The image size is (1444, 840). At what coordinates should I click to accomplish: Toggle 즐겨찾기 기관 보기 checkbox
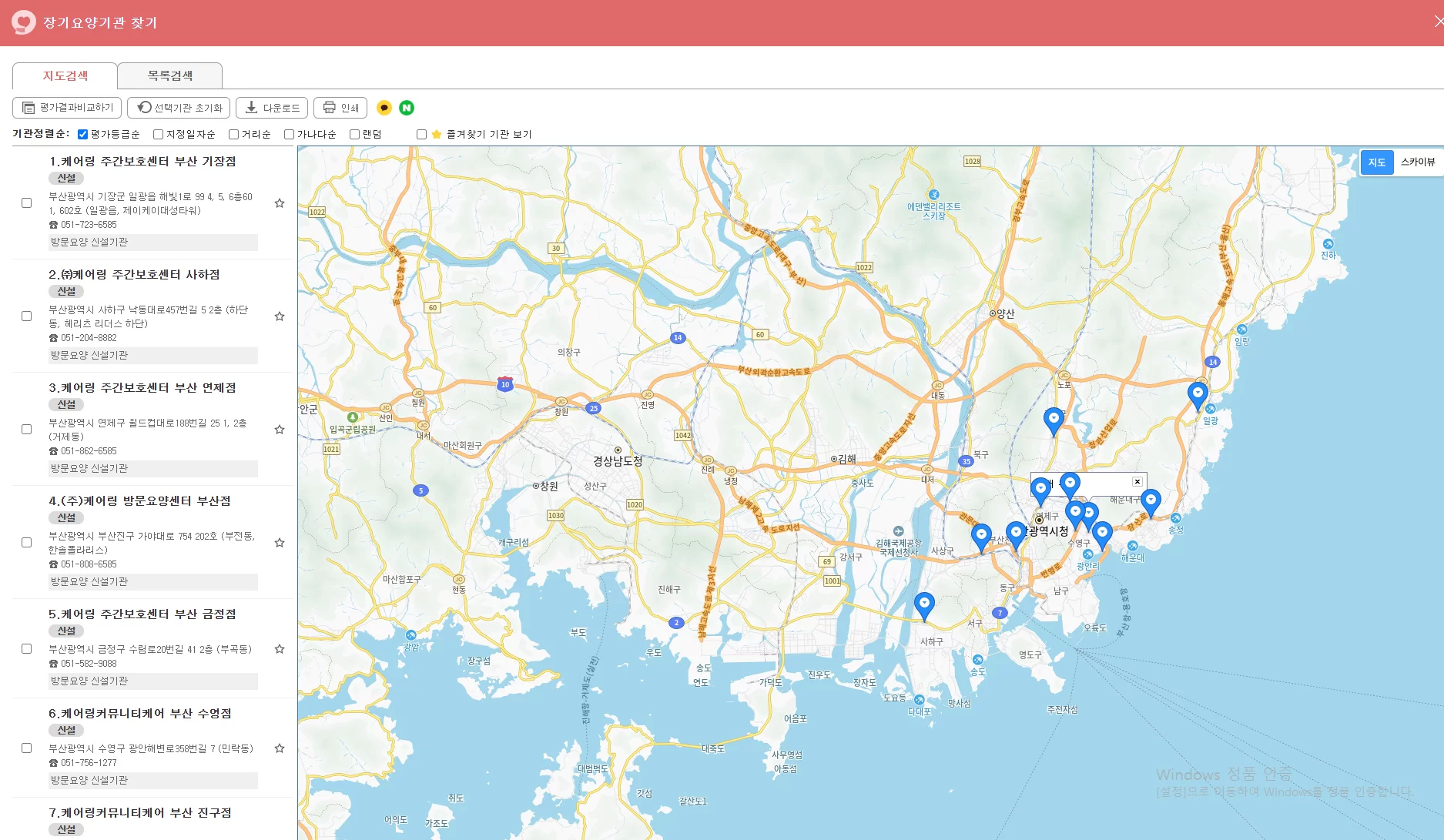click(421, 135)
